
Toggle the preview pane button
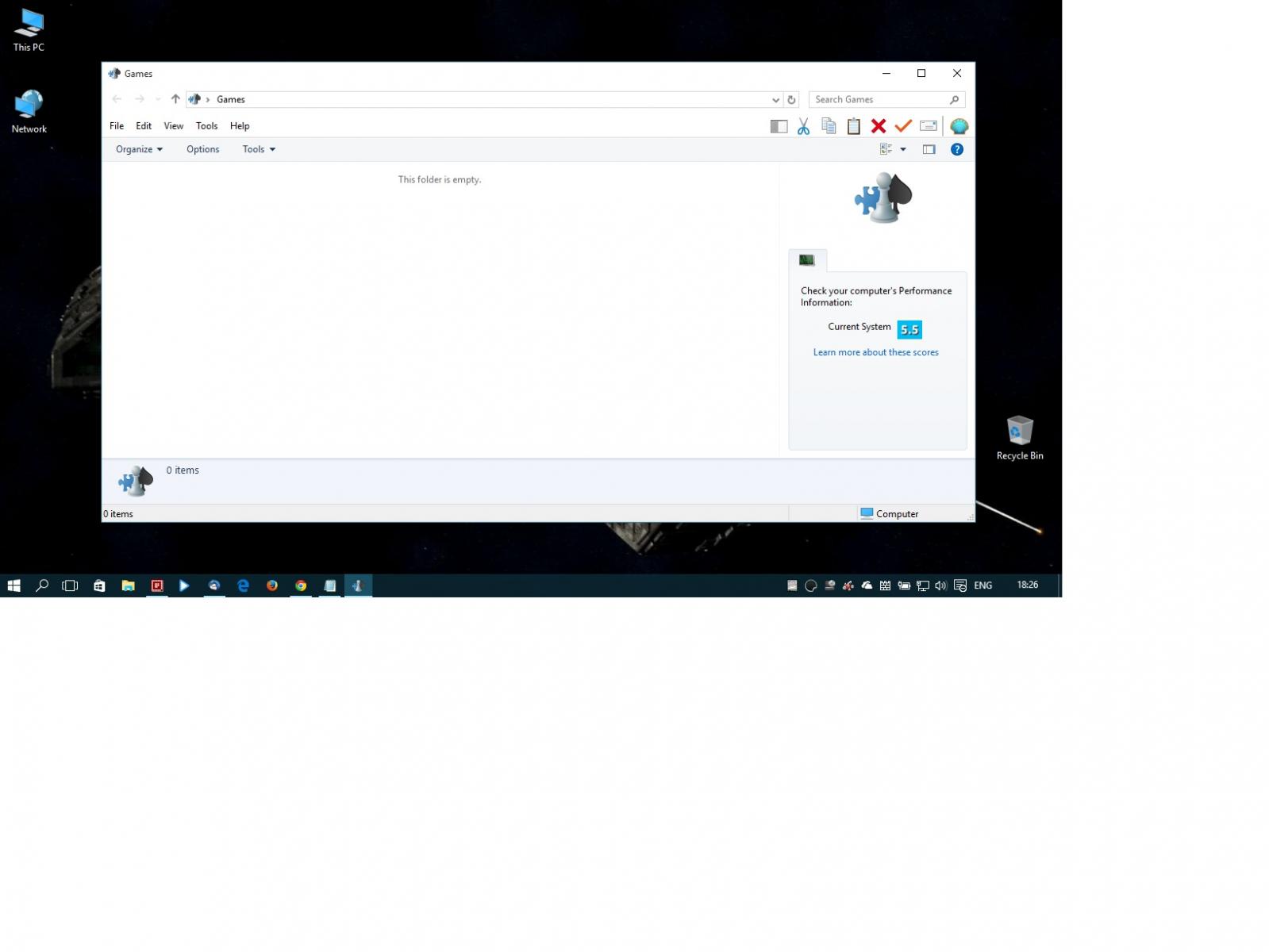click(929, 149)
